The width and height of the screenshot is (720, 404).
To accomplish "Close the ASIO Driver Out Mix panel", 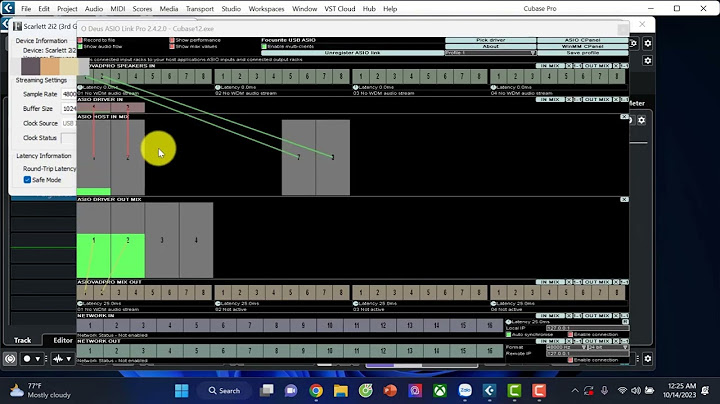I will (x=624, y=199).
